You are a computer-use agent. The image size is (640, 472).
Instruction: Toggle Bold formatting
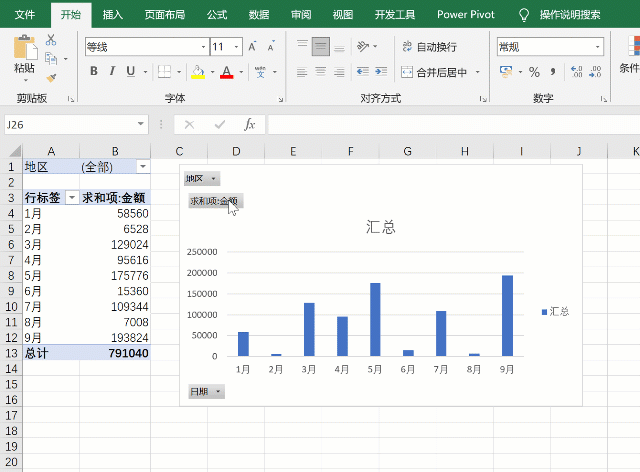pos(94,71)
